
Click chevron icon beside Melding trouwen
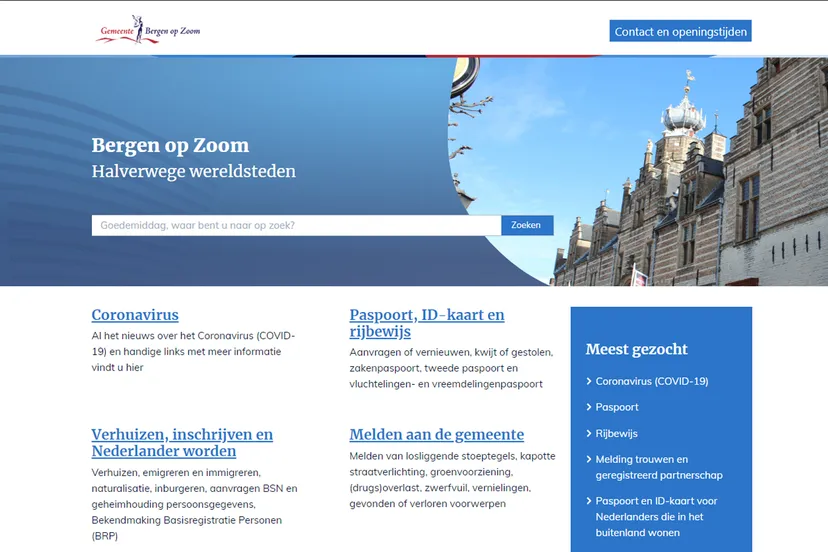pyautogui.click(x=589, y=459)
